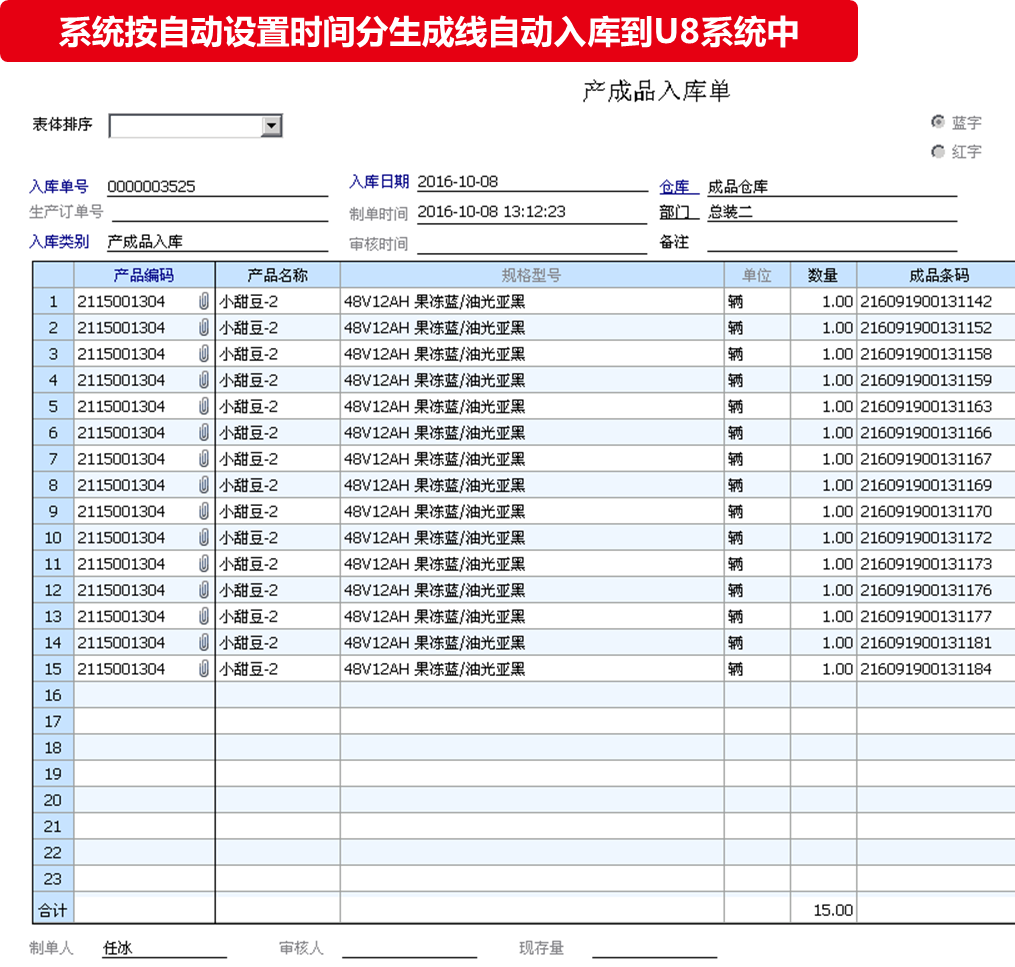Click the paperclip icon in row 2
Viewport: 1015px width, 967px height.
pyautogui.click(x=204, y=327)
